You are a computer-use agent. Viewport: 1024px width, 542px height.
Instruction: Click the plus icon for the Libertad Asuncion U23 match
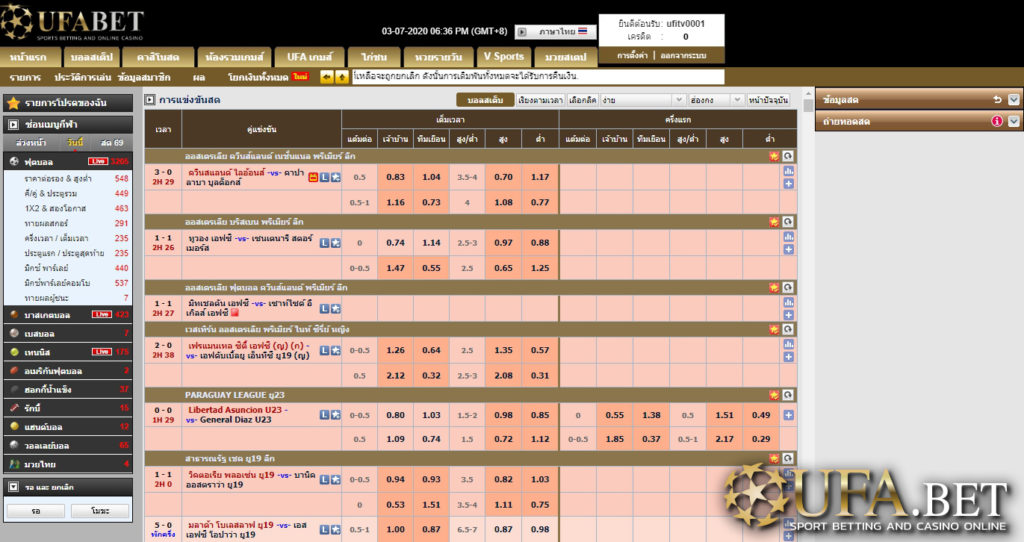788,415
